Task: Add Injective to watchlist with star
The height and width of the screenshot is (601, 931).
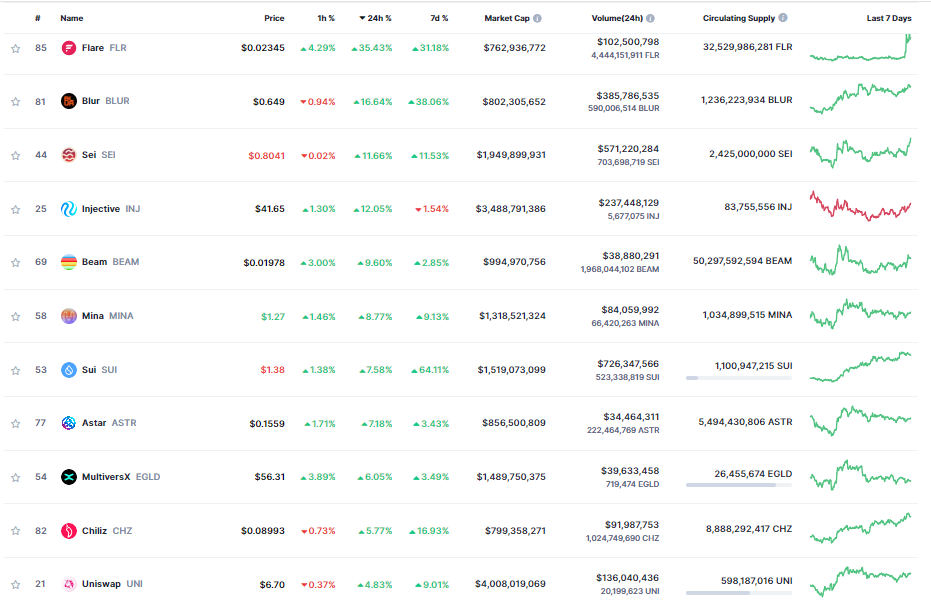Action: pos(15,210)
